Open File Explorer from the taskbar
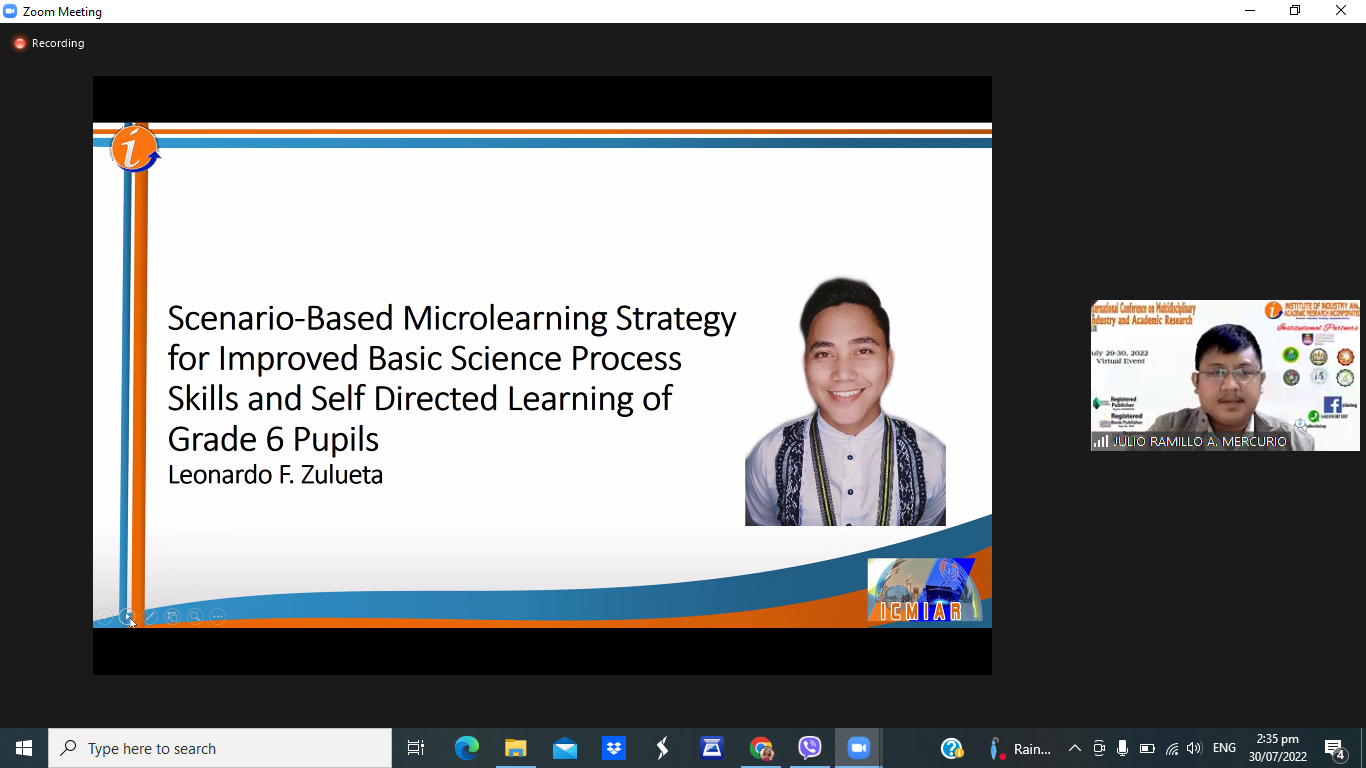1366x768 pixels. (515, 748)
